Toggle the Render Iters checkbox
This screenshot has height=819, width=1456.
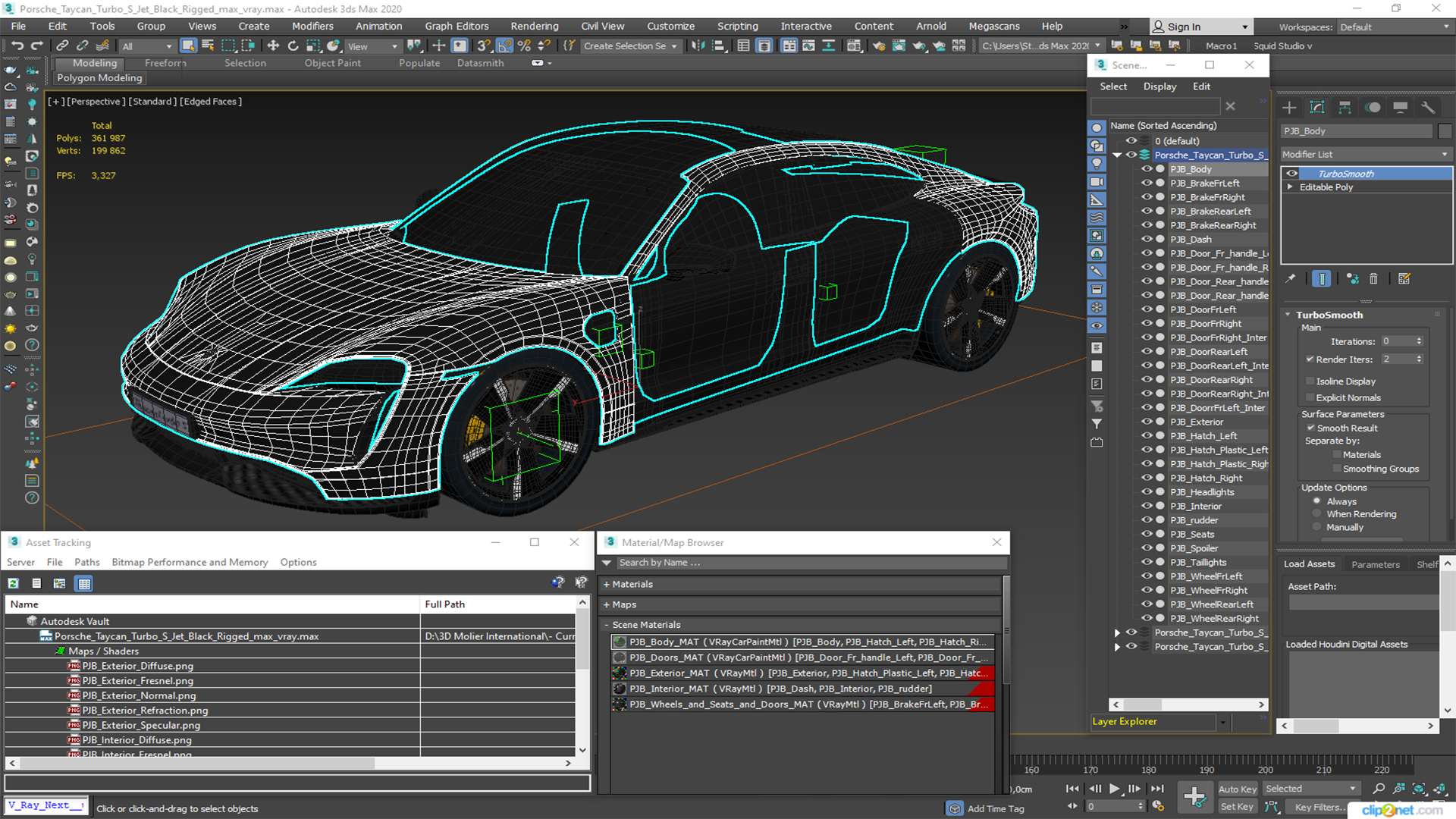(1310, 359)
